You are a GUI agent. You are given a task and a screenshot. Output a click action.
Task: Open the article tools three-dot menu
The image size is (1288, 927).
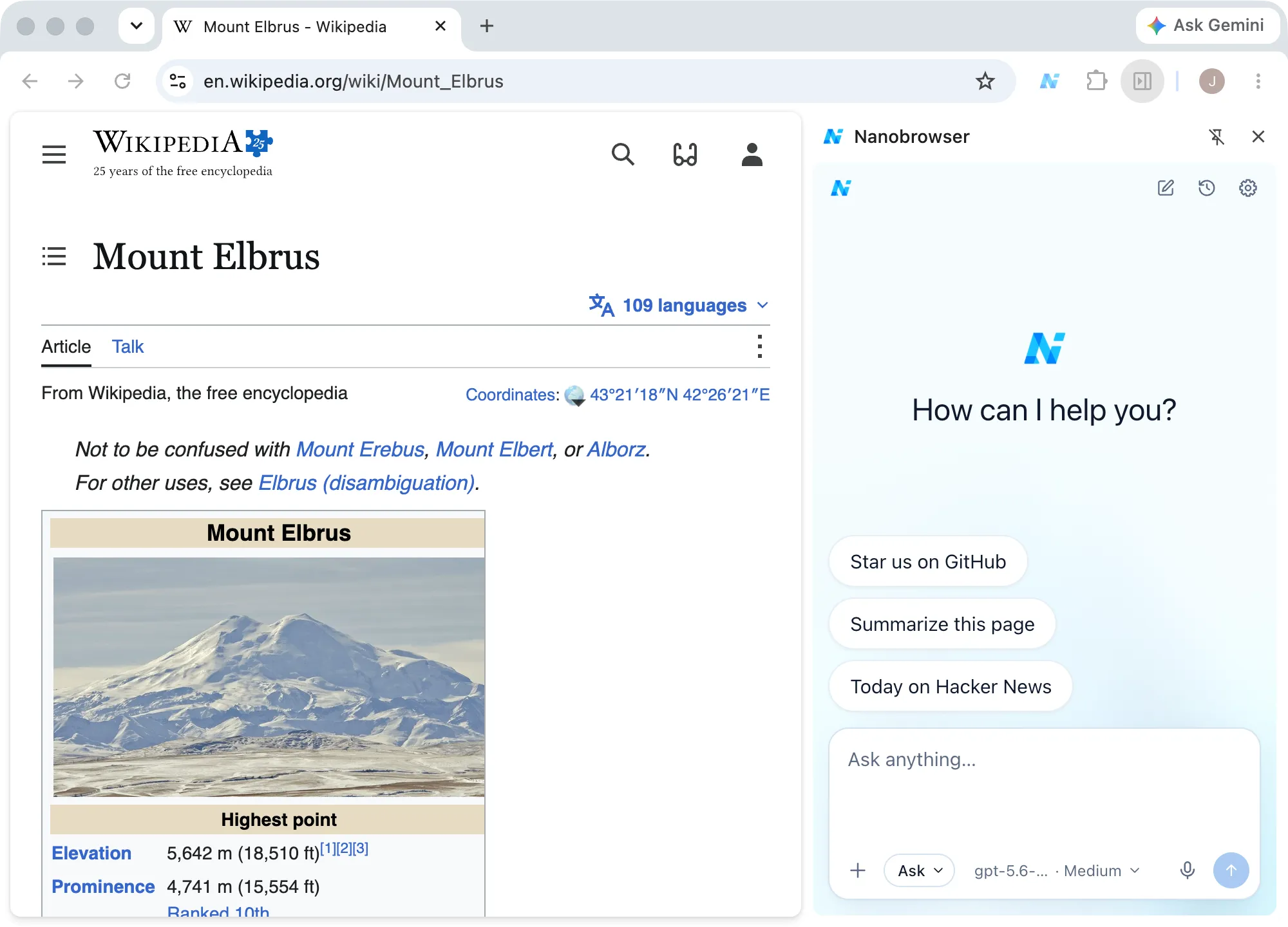coord(760,346)
